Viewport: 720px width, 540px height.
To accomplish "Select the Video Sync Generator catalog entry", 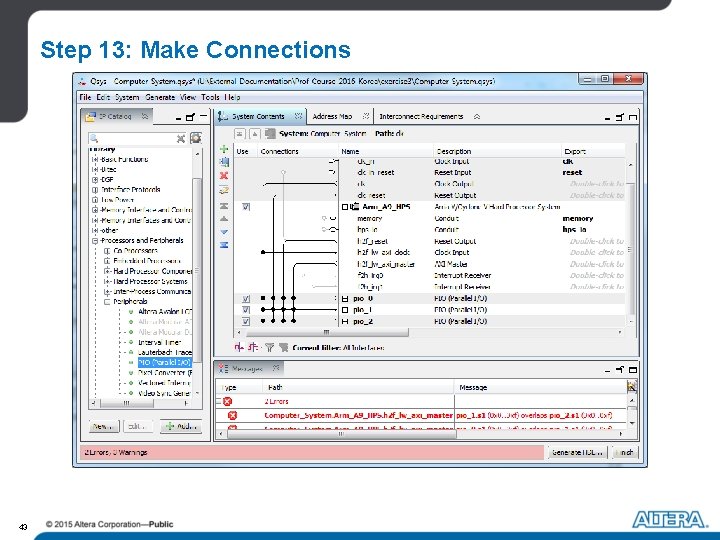I will [x=164, y=393].
